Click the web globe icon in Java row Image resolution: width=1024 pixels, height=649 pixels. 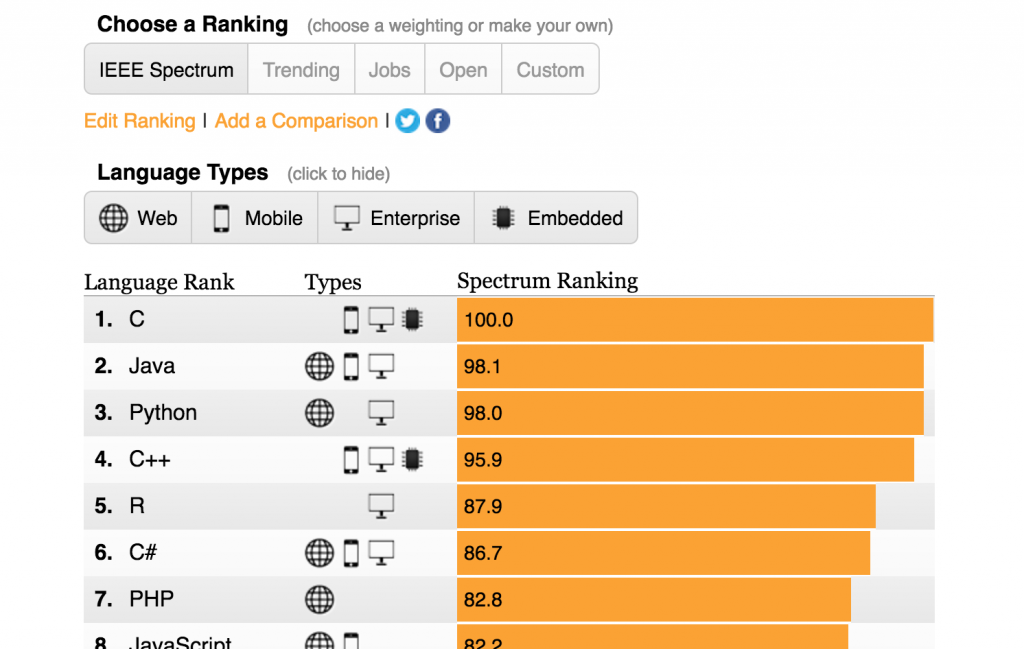pos(319,366)
